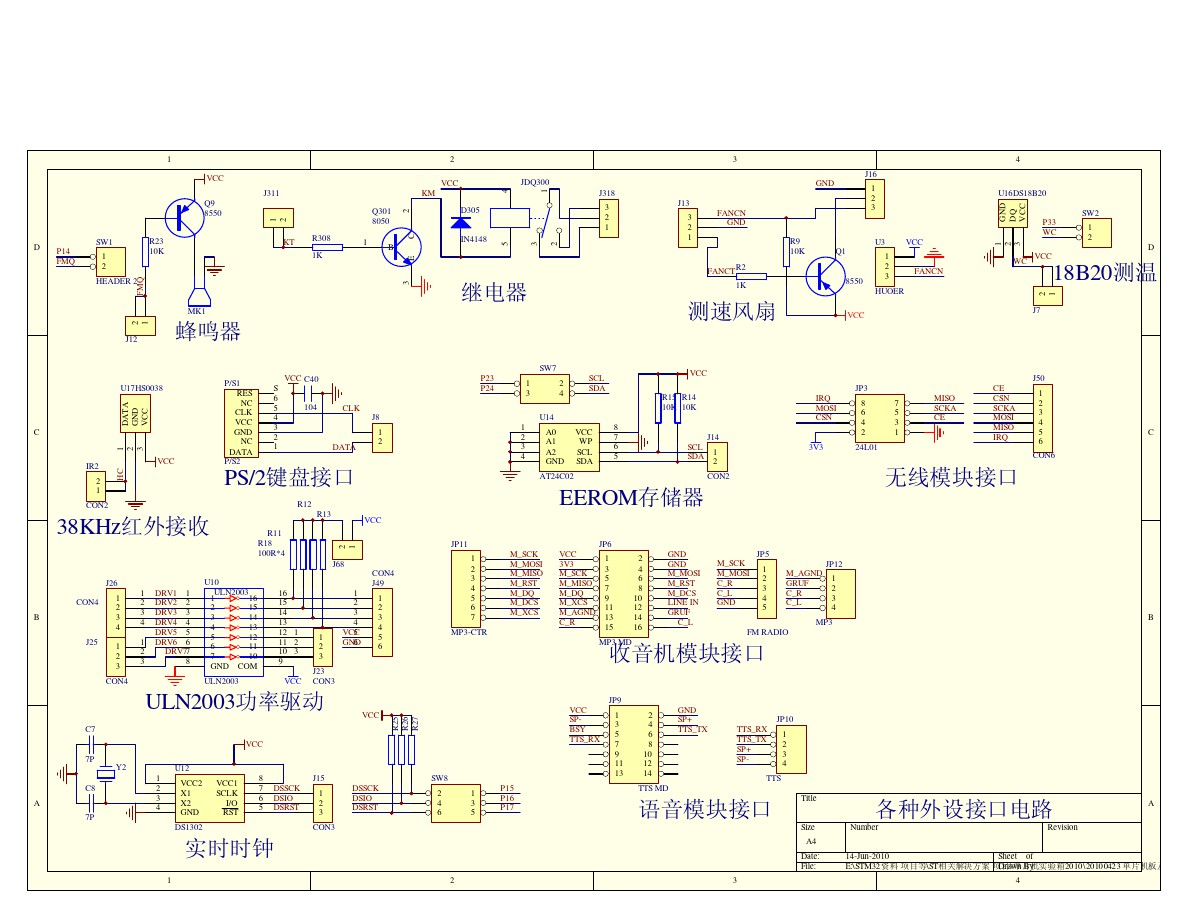
Task: Select the '实时时钟' section label
Action: point(229,848)
